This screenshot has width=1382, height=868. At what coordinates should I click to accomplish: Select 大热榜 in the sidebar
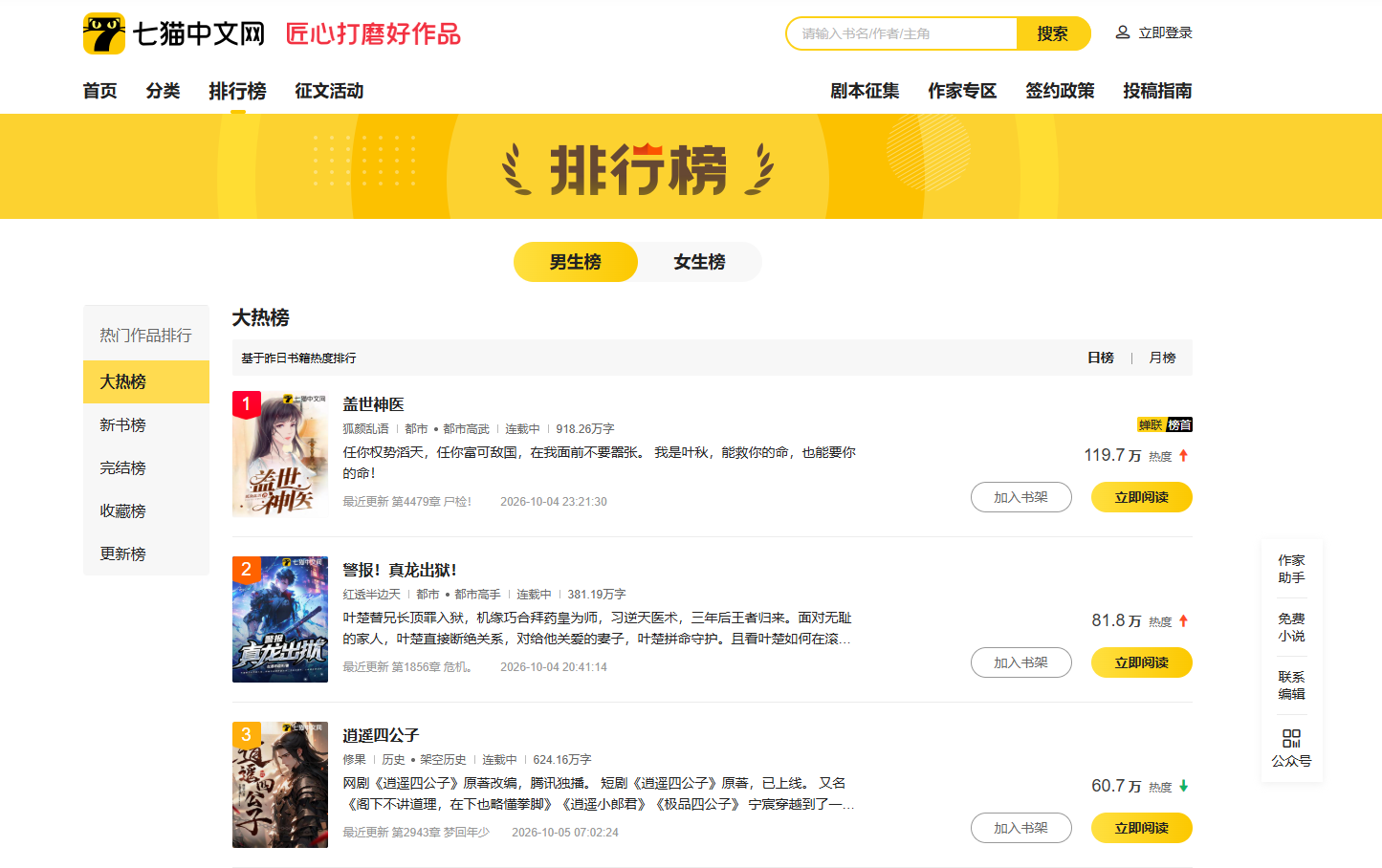click(146, 381)
